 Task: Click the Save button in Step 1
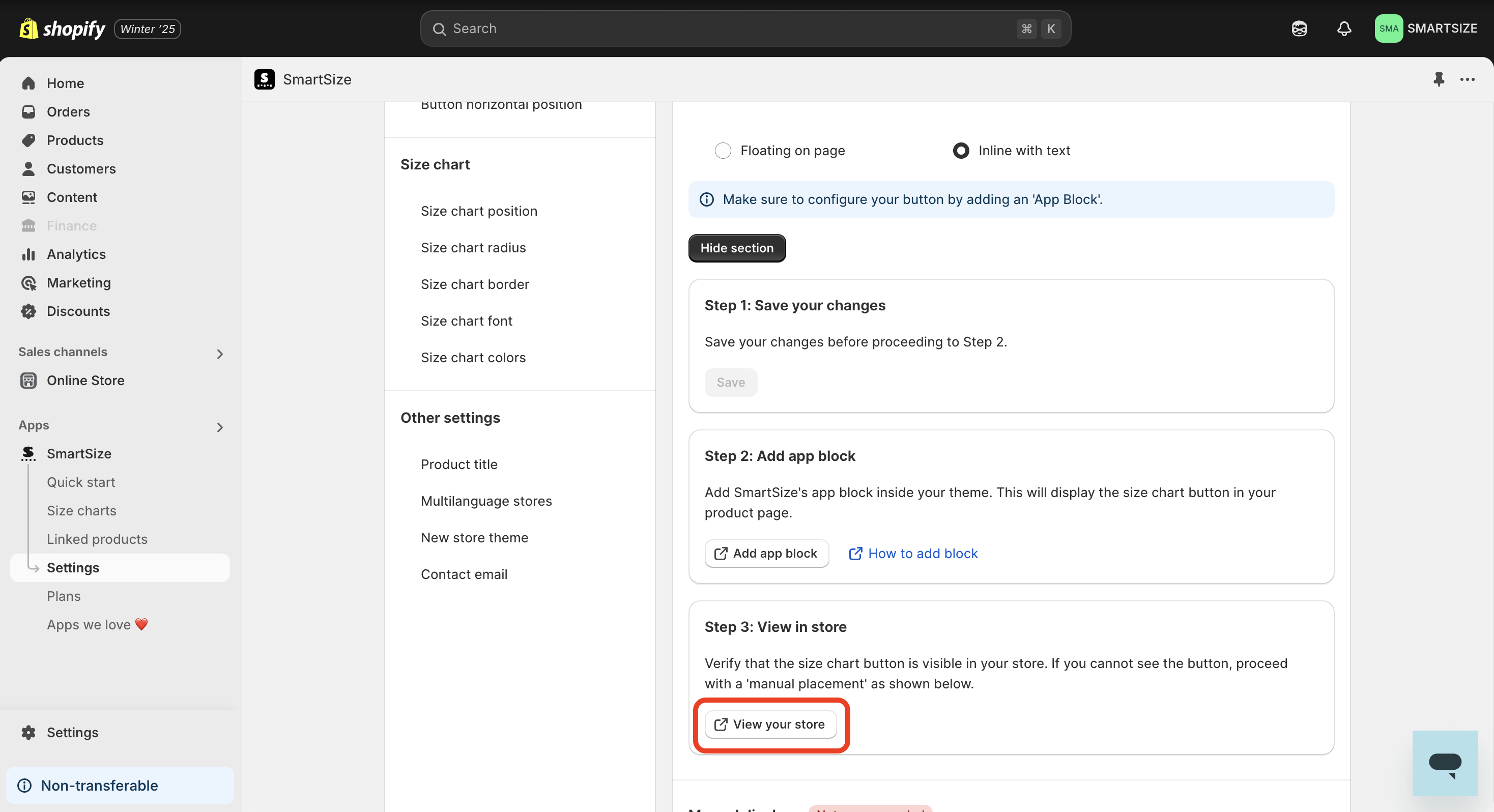click(x=731, y=382)
